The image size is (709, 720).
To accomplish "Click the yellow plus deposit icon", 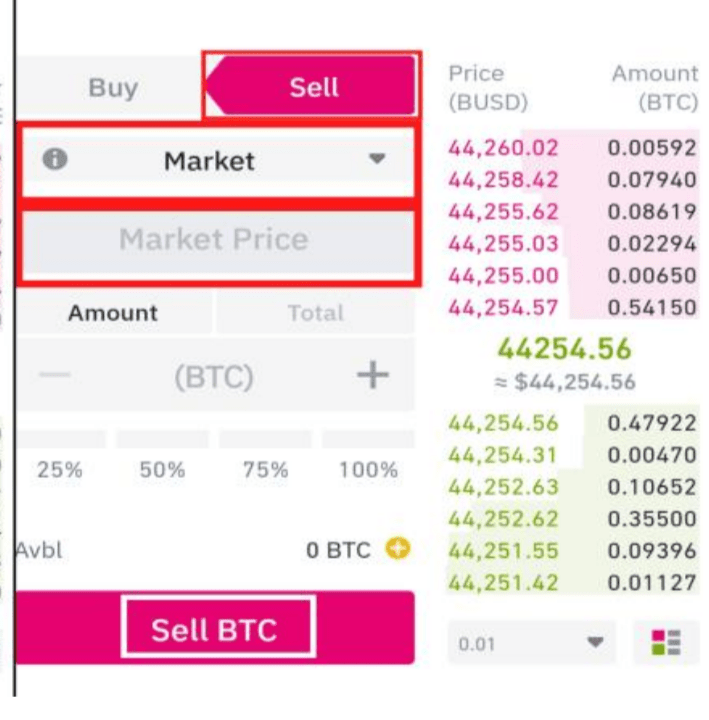I will [398, 549].
